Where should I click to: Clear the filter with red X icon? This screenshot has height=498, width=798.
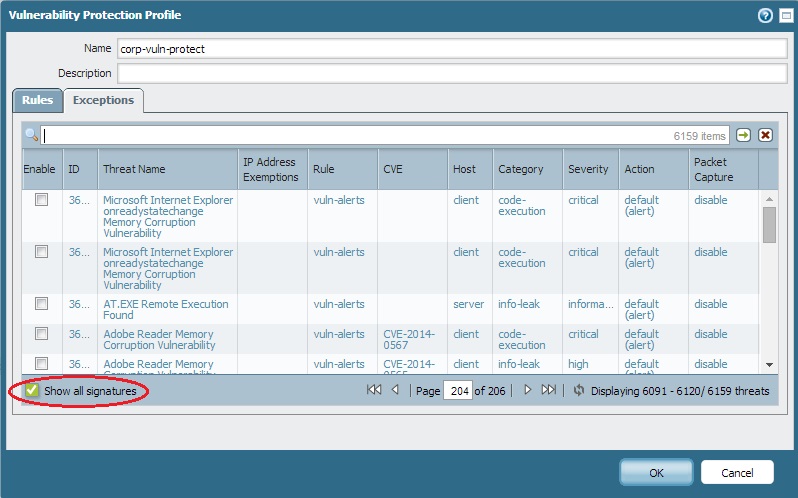click(765, 135)
